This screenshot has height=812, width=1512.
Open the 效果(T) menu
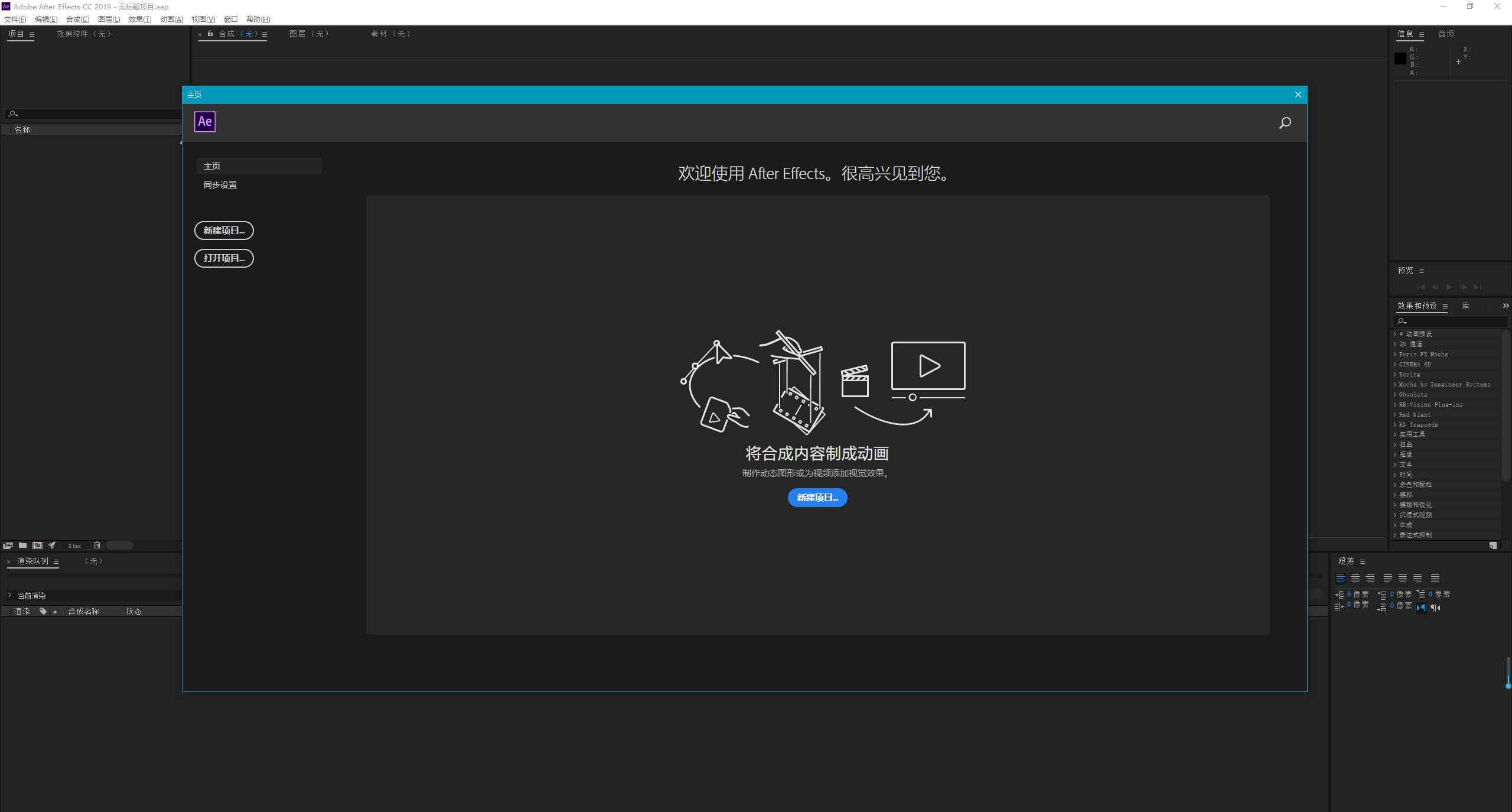[x=139, y=20]
